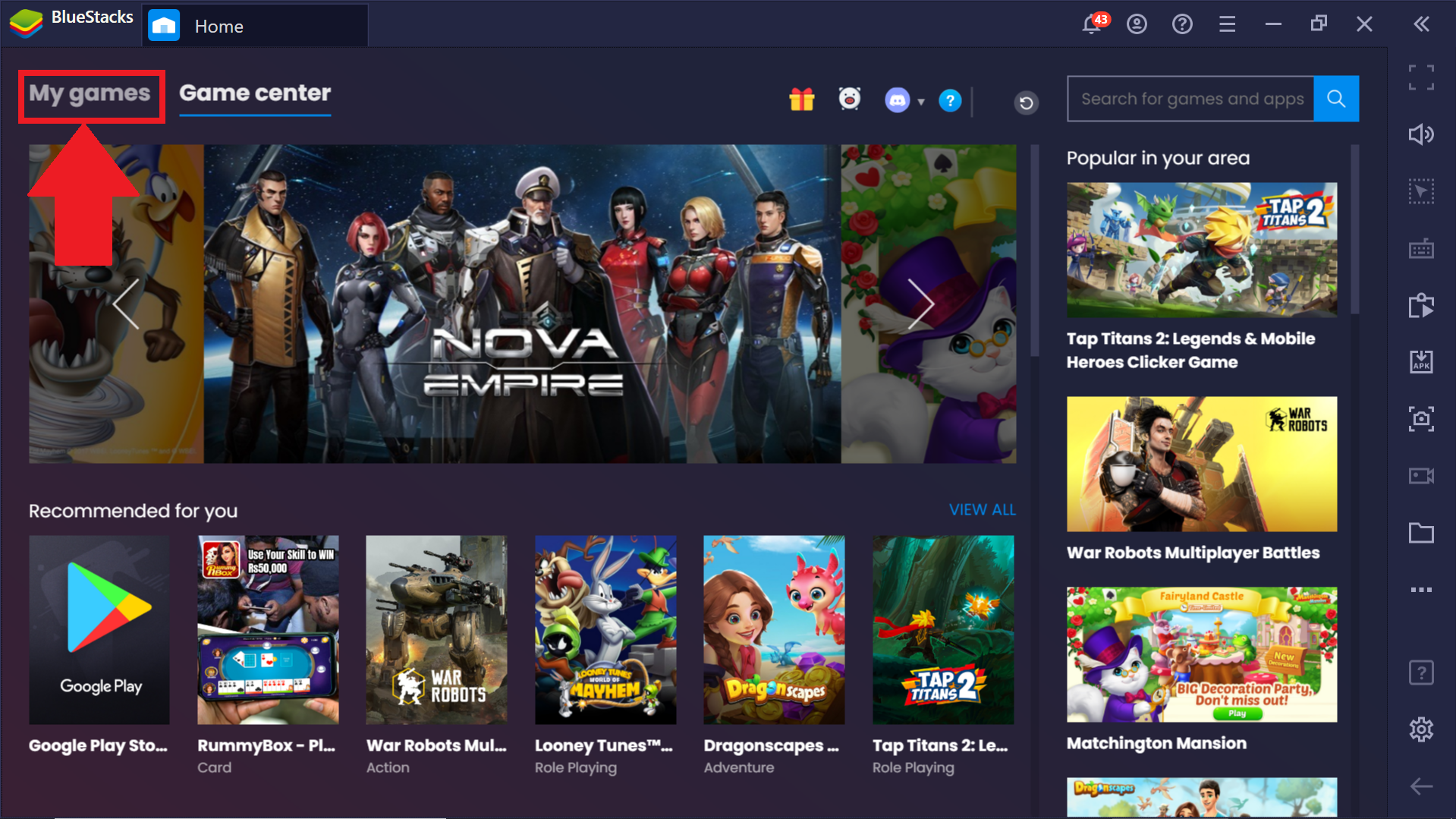The width and height of the screenshot is (1456, 819).
Task: Collapse the side toolbar with double-arrow
Action: pyautogui.click(x=1421, y=24)
